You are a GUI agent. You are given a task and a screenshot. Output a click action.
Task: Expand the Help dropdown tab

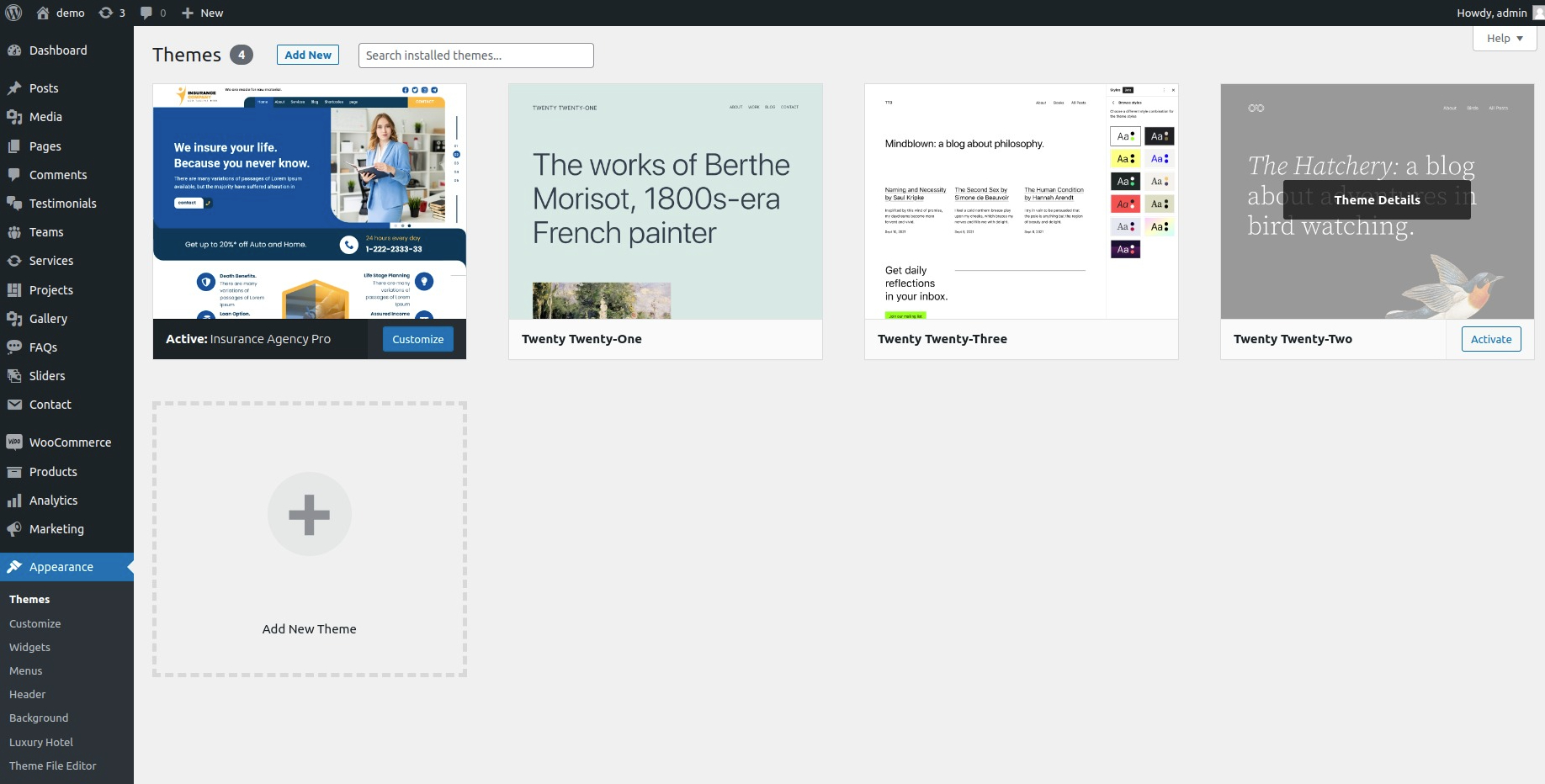point(1505,39)
